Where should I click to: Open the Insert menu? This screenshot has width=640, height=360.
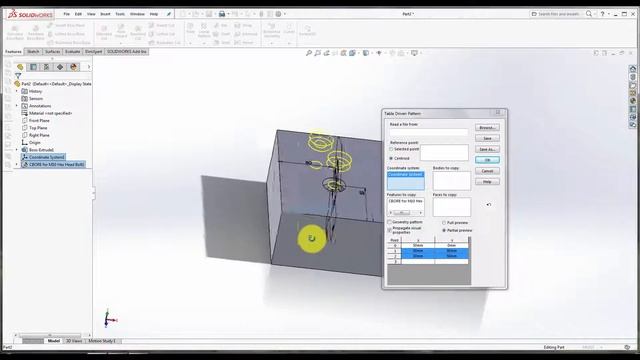coord(105,14)
